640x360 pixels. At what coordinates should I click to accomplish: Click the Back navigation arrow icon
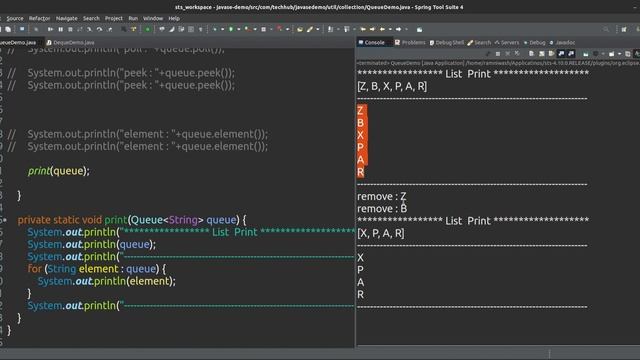[x=382, y=29]
